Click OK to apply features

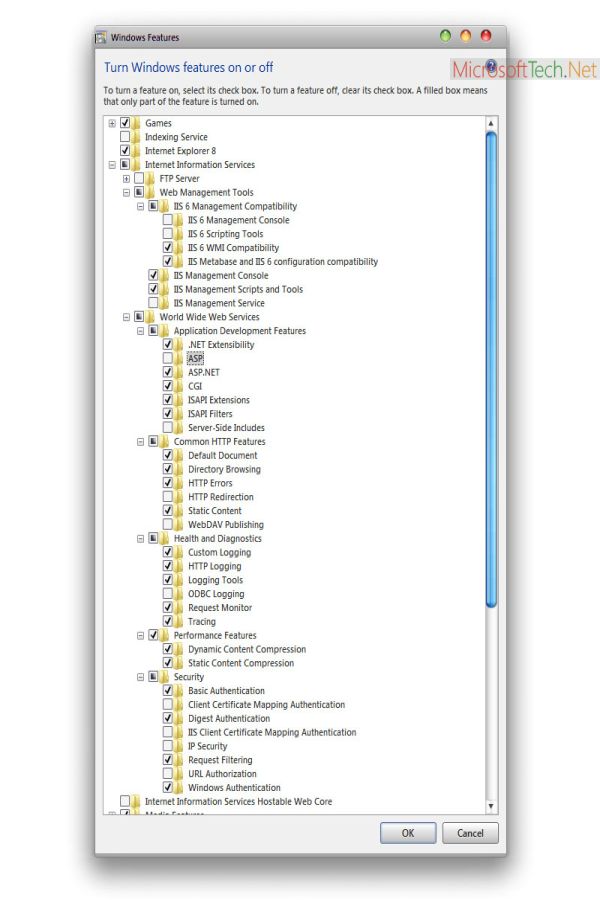click(408, 833)
